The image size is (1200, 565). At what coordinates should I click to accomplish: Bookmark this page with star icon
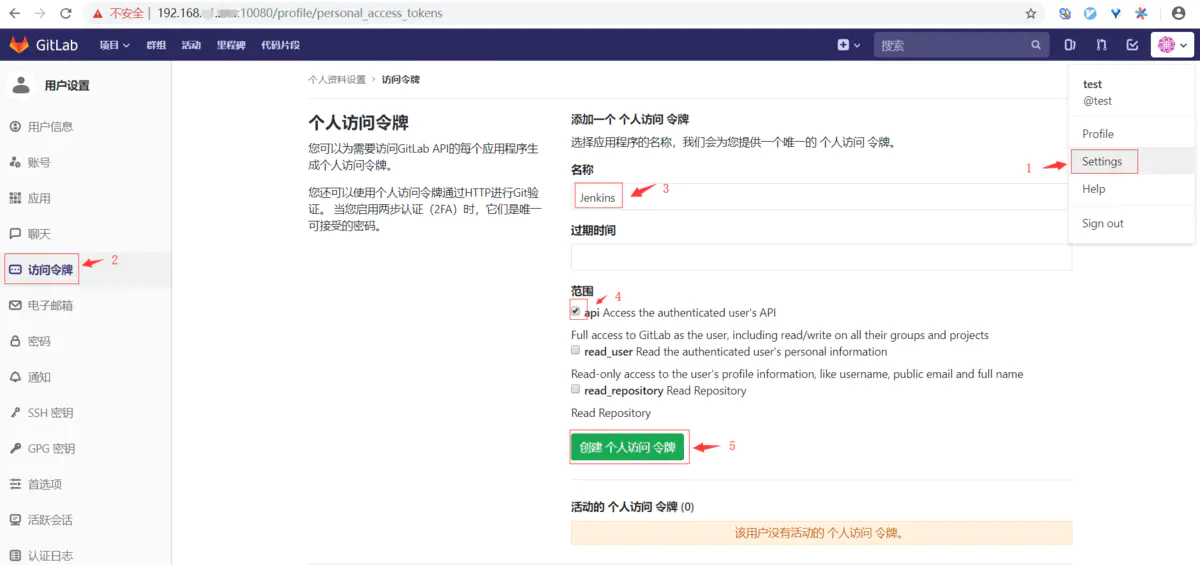coord(1031,14)
